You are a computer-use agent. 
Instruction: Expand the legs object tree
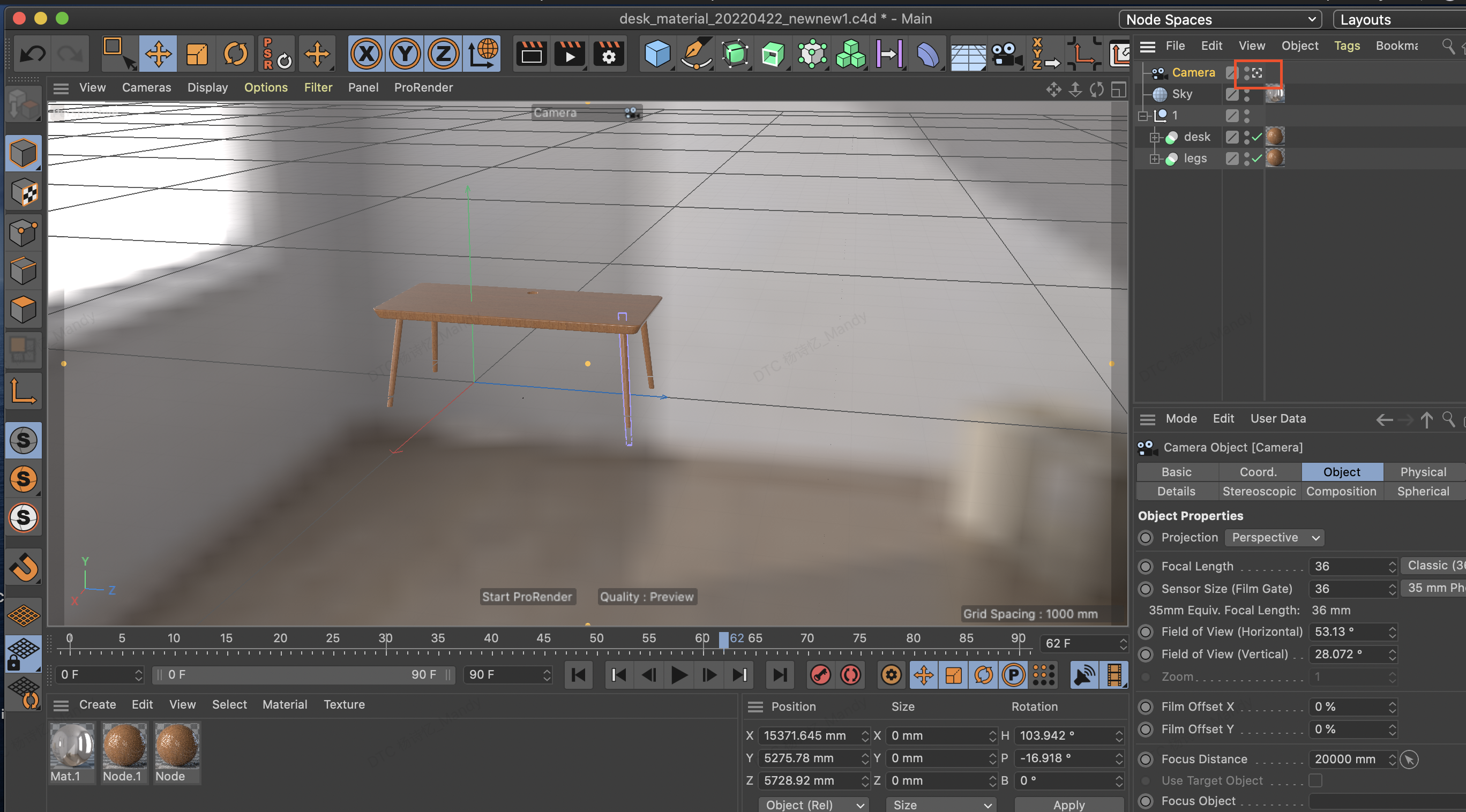pos(1155,159)
